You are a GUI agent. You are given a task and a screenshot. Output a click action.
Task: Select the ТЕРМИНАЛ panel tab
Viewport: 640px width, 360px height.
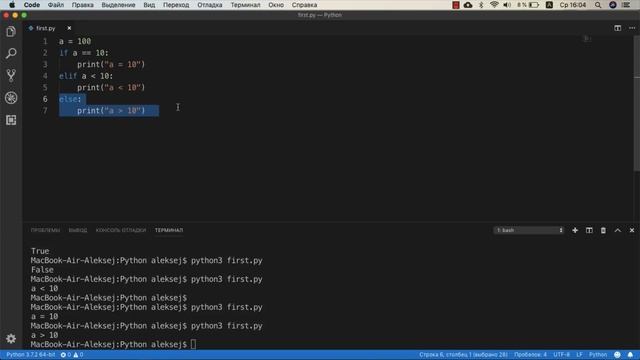pyautogui.click(x=169, y=230)
